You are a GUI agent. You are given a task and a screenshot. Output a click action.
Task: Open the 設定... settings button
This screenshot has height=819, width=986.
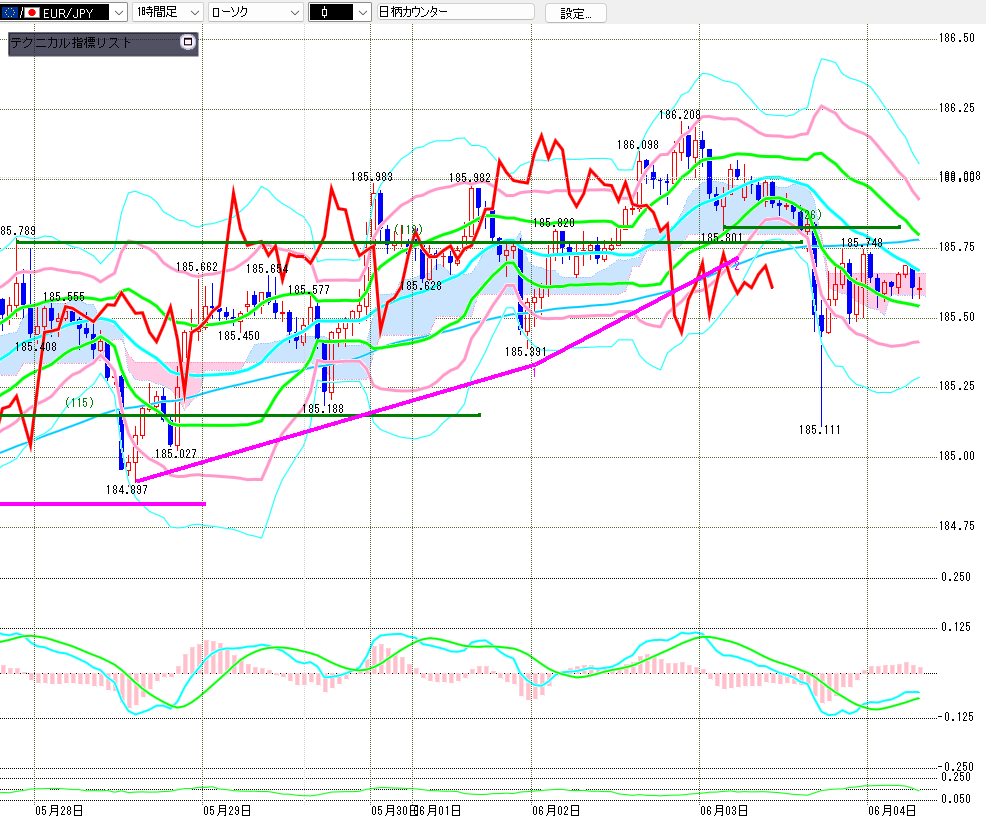pos(575,13)
